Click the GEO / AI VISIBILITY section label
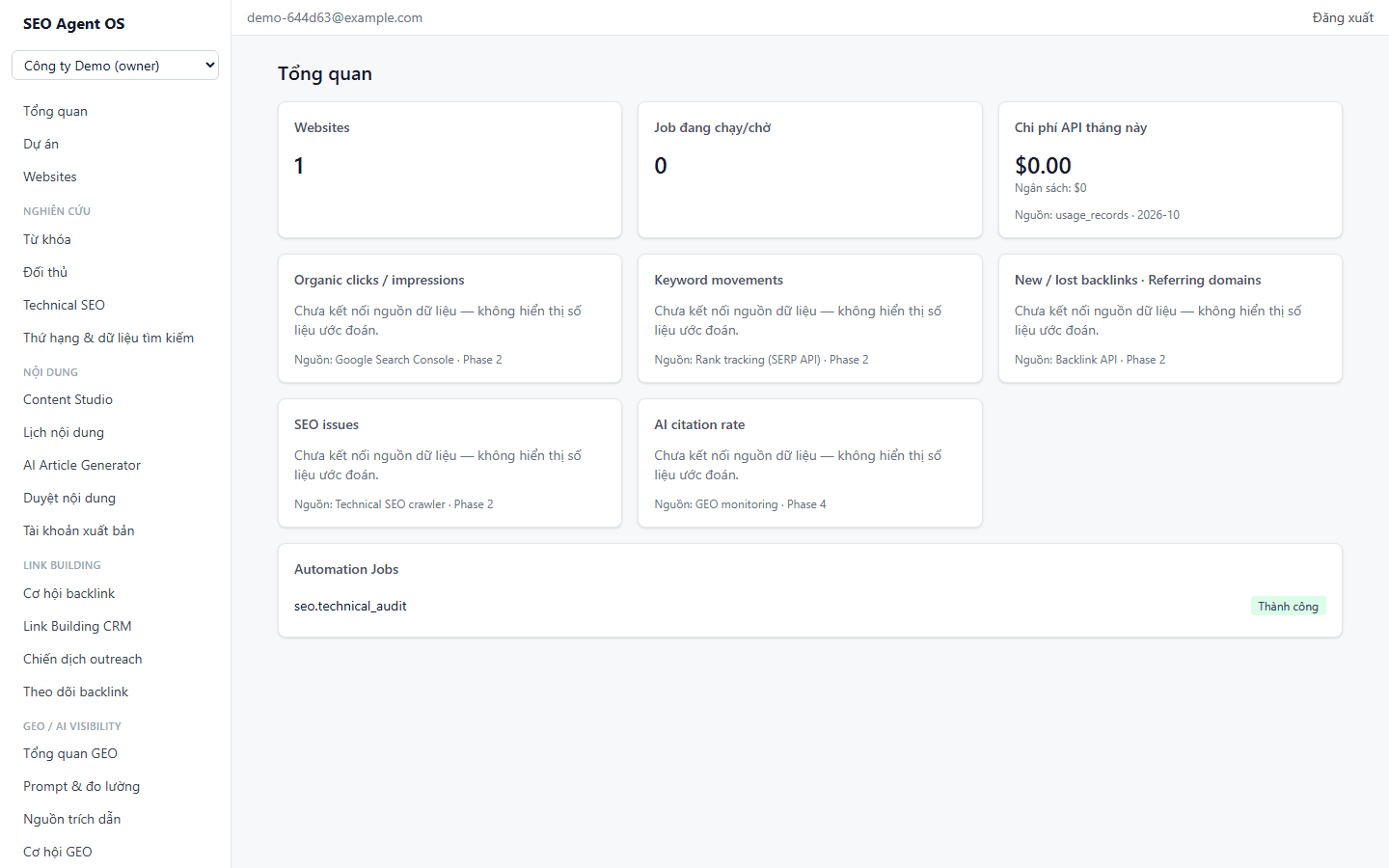1389x868 pixels. pyautogui.click(x=72, y=726)
